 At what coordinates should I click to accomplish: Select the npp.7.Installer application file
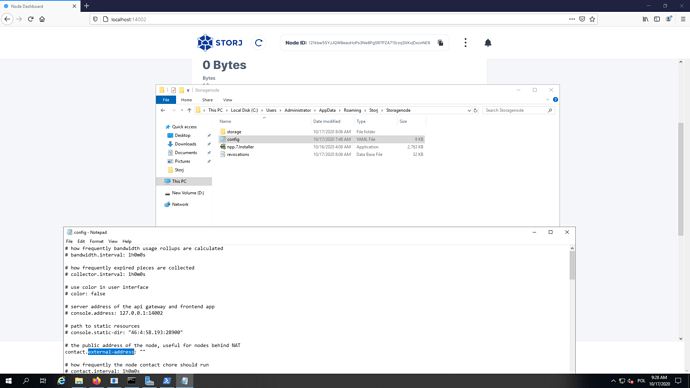(240, 147)
